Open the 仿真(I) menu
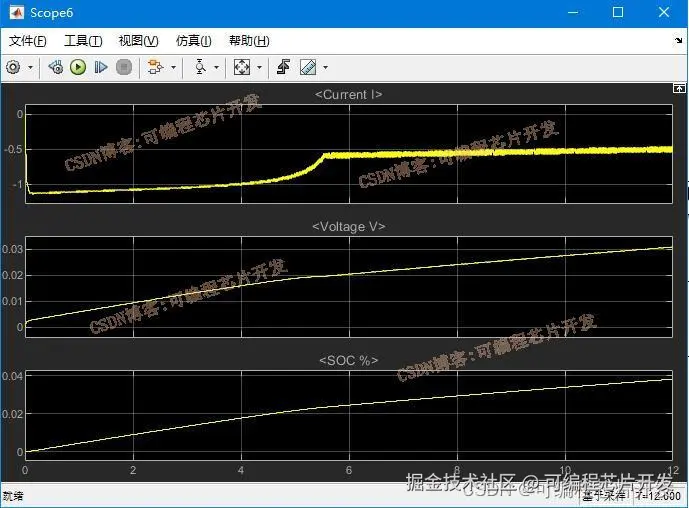 point(193,41)
